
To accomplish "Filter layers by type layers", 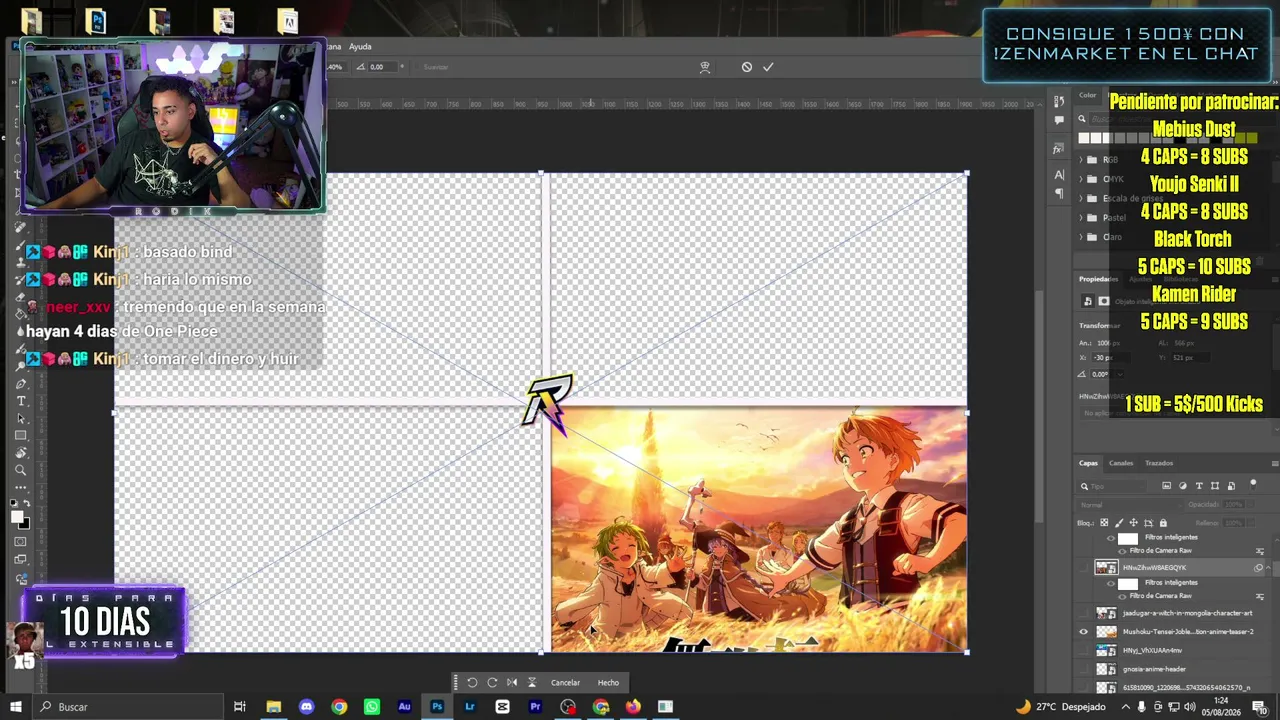I will click(x=1199, y=486).
